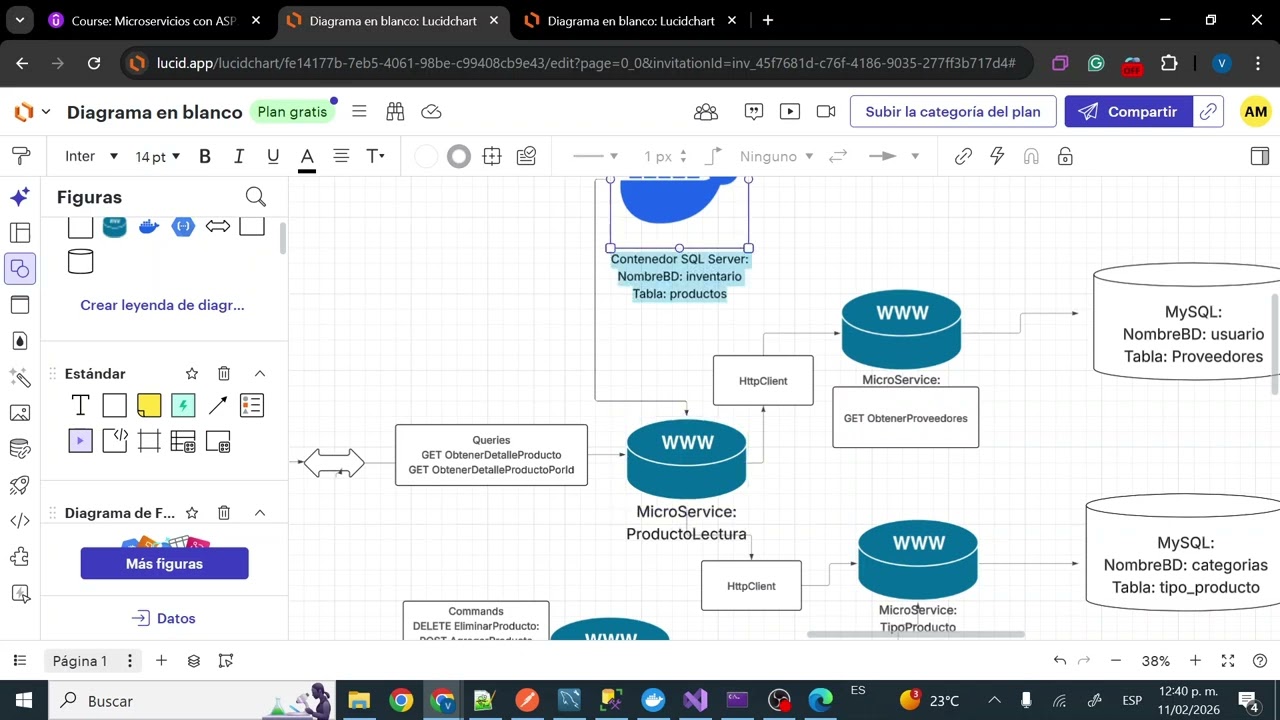
Task: Copy share link next to Compartir
Action: pyautogui.click(x=1209, y=112)
